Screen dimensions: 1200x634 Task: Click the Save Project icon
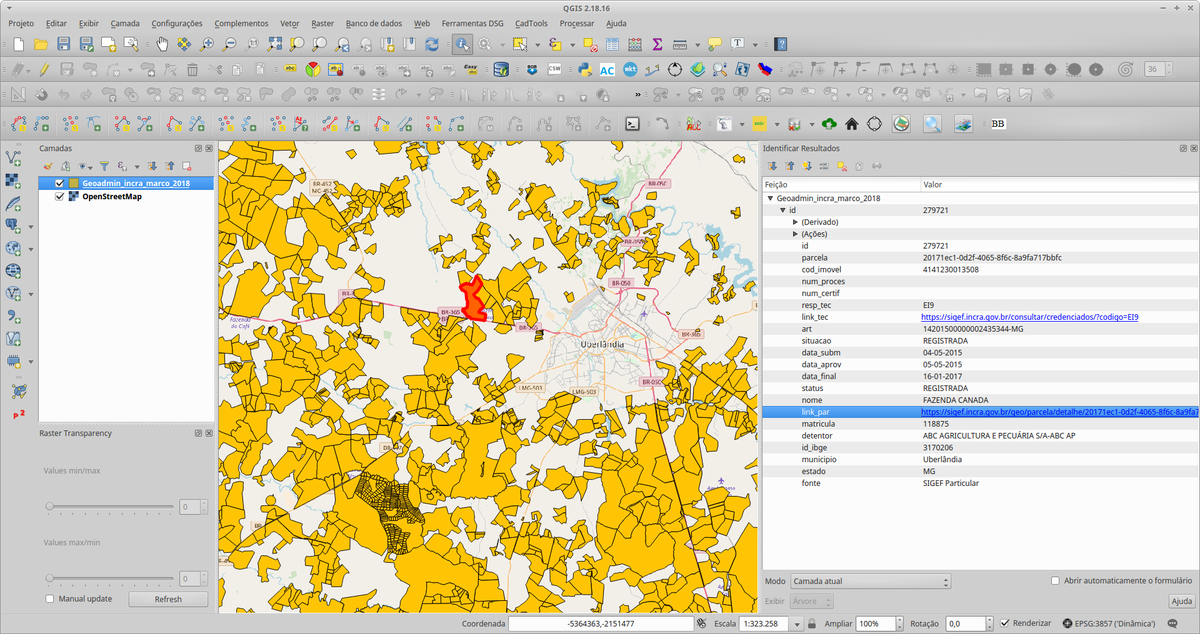63,44
